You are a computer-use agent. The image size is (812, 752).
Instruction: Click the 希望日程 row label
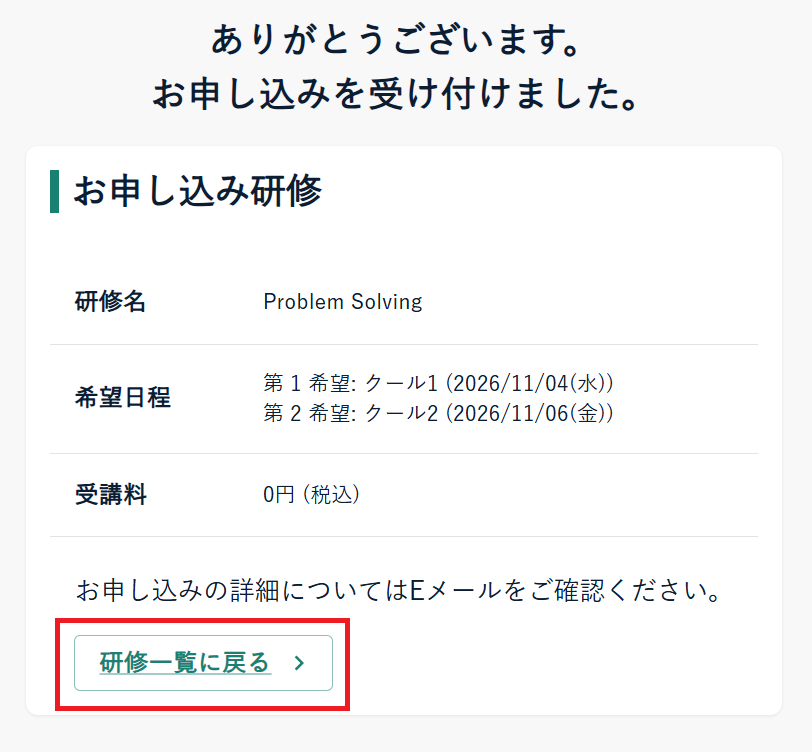[x=123, y=398]
